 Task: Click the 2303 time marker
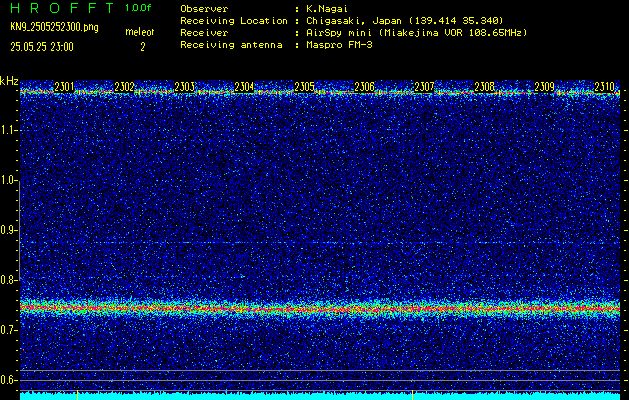184,86
